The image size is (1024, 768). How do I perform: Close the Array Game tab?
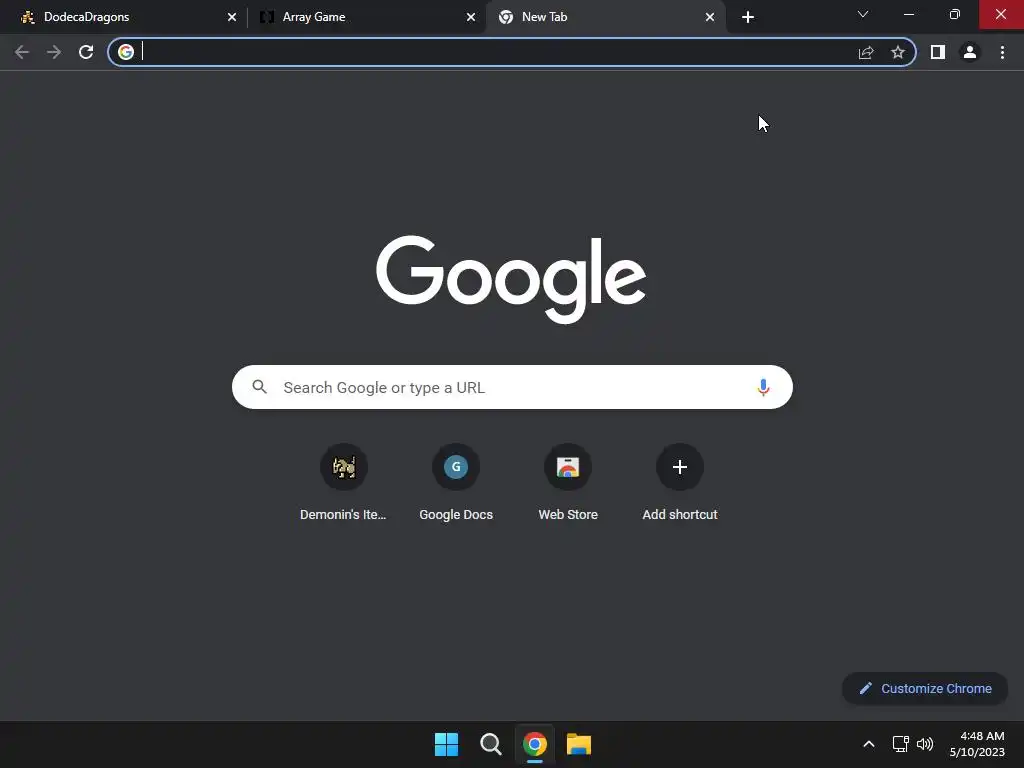(x=471, y=17)
